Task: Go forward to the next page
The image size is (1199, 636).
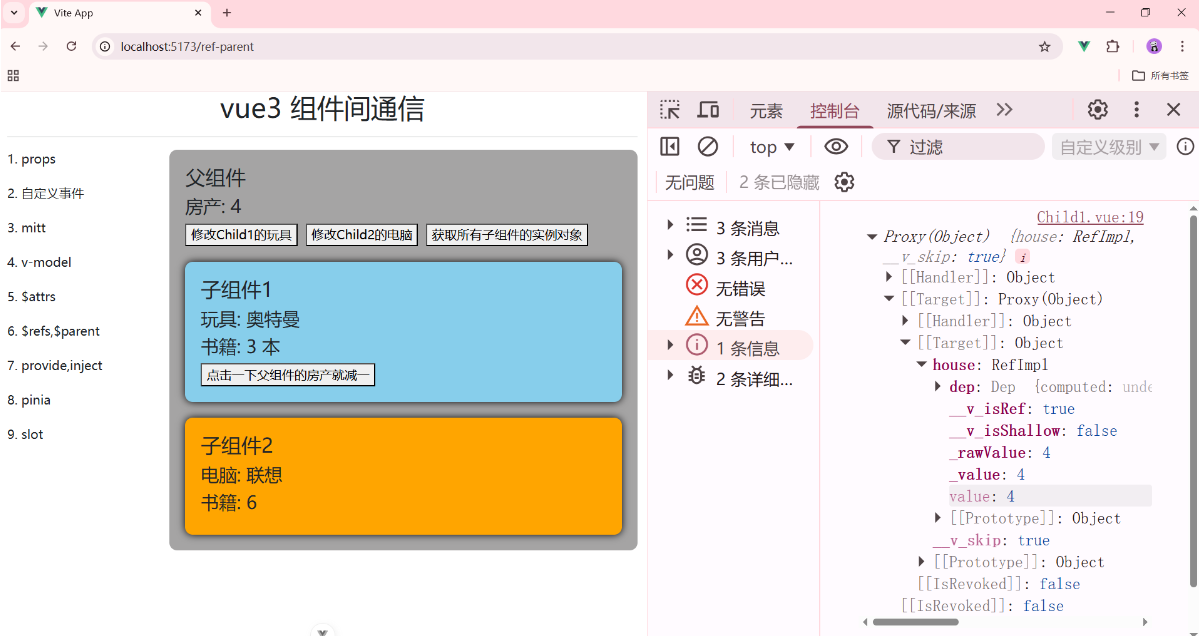Action: click(43, 47)
